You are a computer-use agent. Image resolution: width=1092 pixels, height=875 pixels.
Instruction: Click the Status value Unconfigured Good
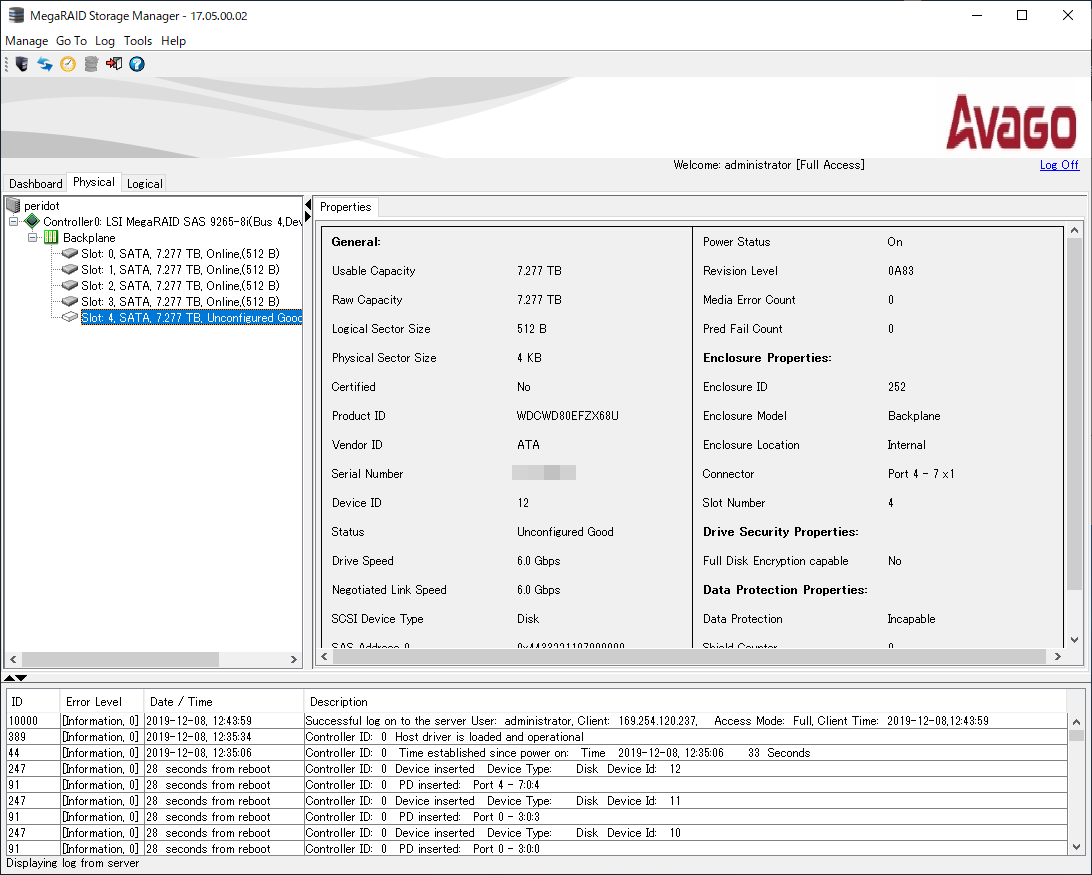click(565, 532)
